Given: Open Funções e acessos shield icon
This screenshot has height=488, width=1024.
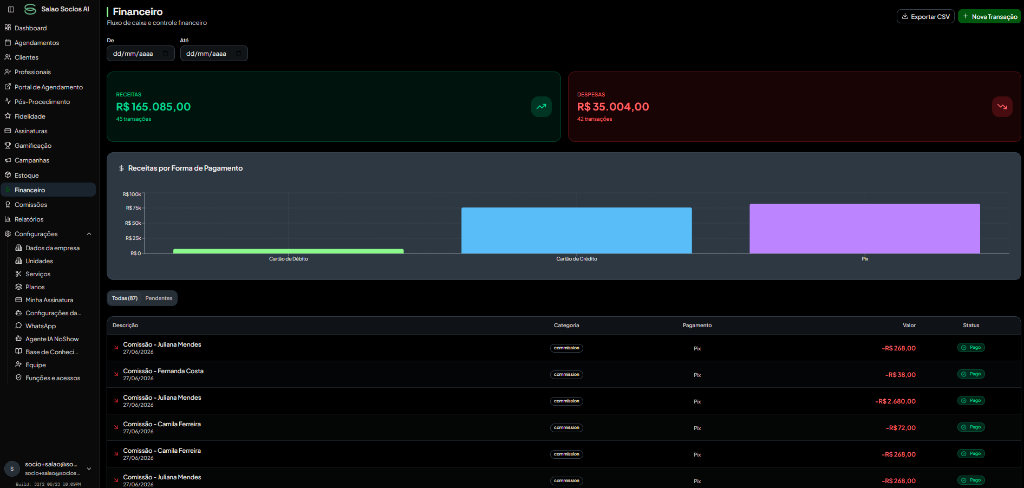Looking at the screenshot, I should click(19, 378).
